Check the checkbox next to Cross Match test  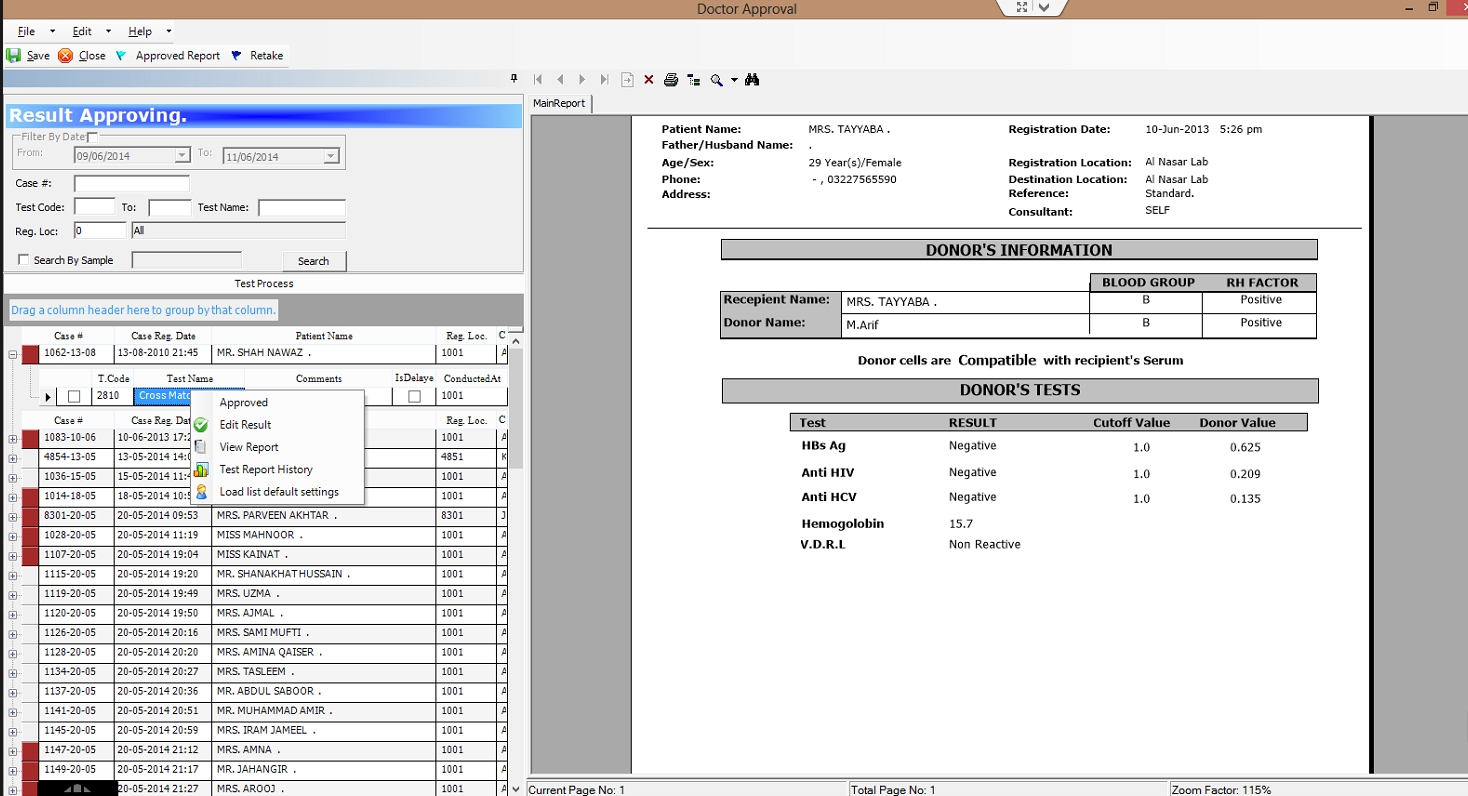pyautogui.click(x=73, y=395)
